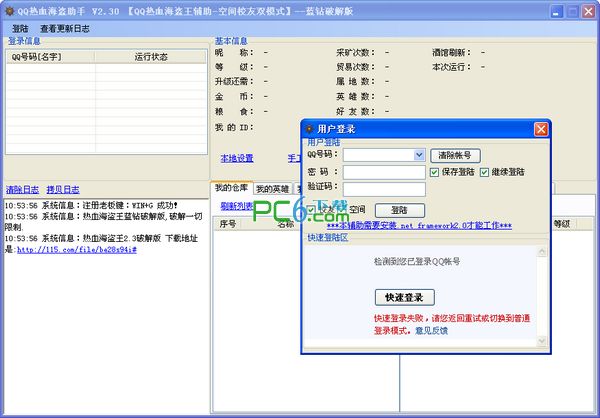600x418 pixels.
Task: Click the 采矿次数 label
Action: (355, 52)
